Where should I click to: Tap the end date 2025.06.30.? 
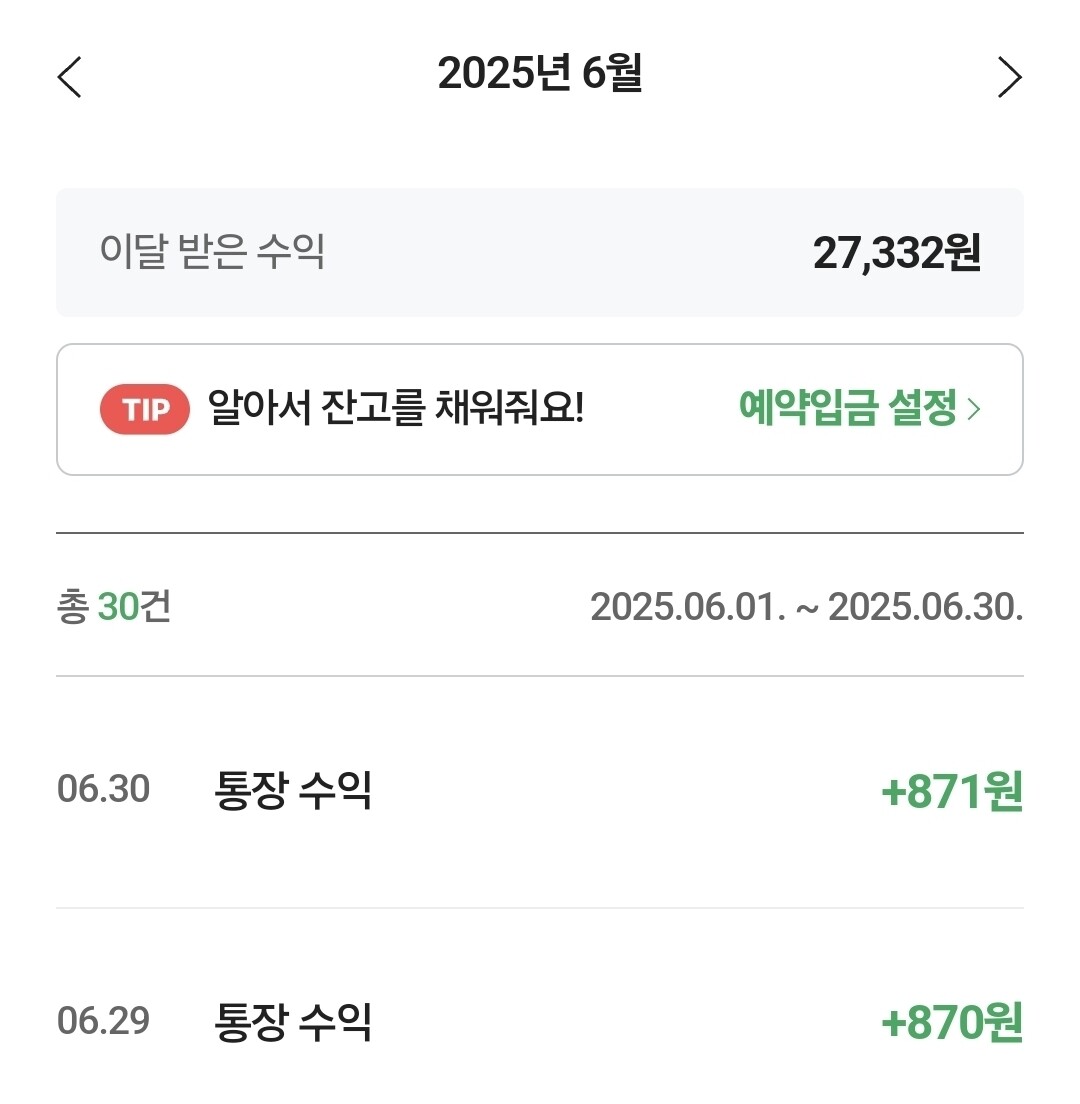click(926, 607)
